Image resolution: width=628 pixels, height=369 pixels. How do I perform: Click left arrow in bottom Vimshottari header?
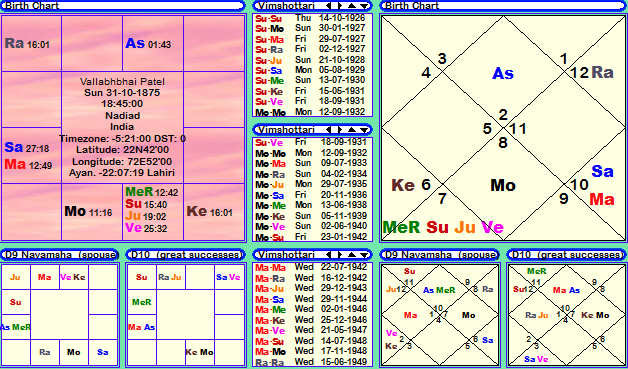pos(329,255)
